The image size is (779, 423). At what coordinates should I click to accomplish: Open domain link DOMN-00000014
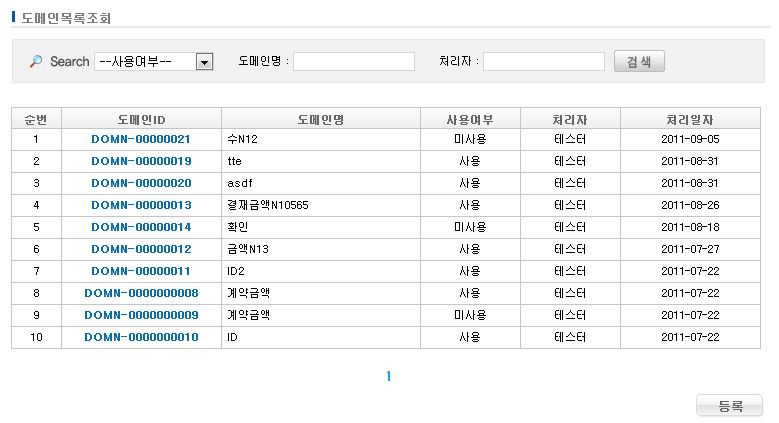click(x=141, y=227)
